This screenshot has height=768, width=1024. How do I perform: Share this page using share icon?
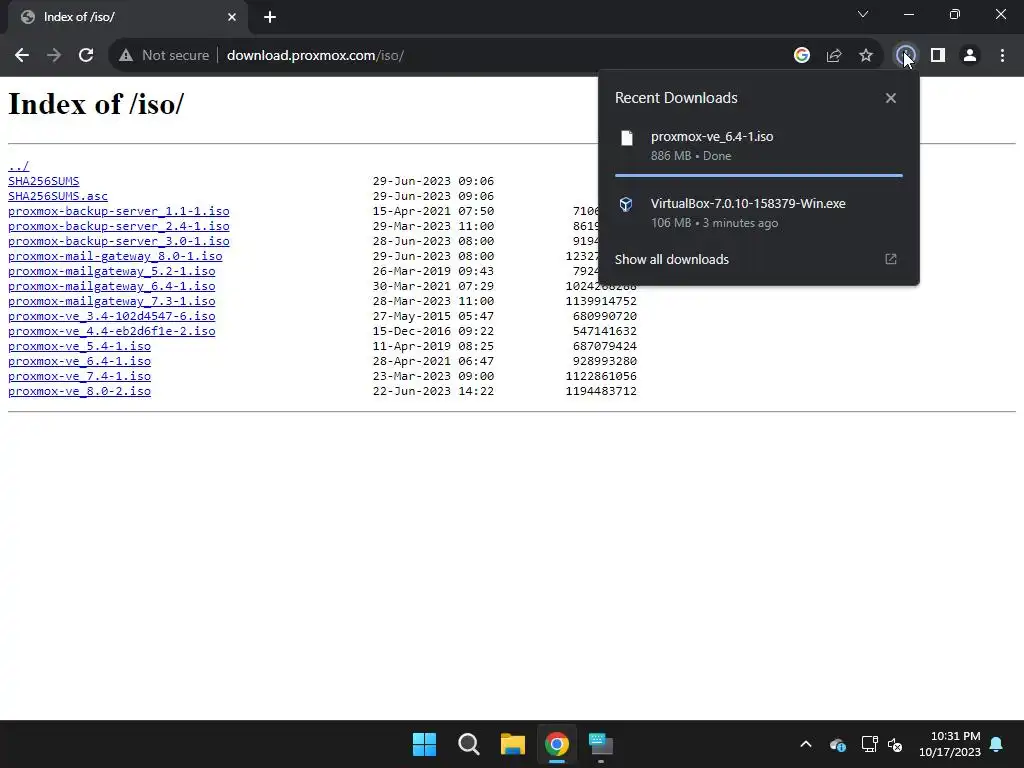[834, 56]
